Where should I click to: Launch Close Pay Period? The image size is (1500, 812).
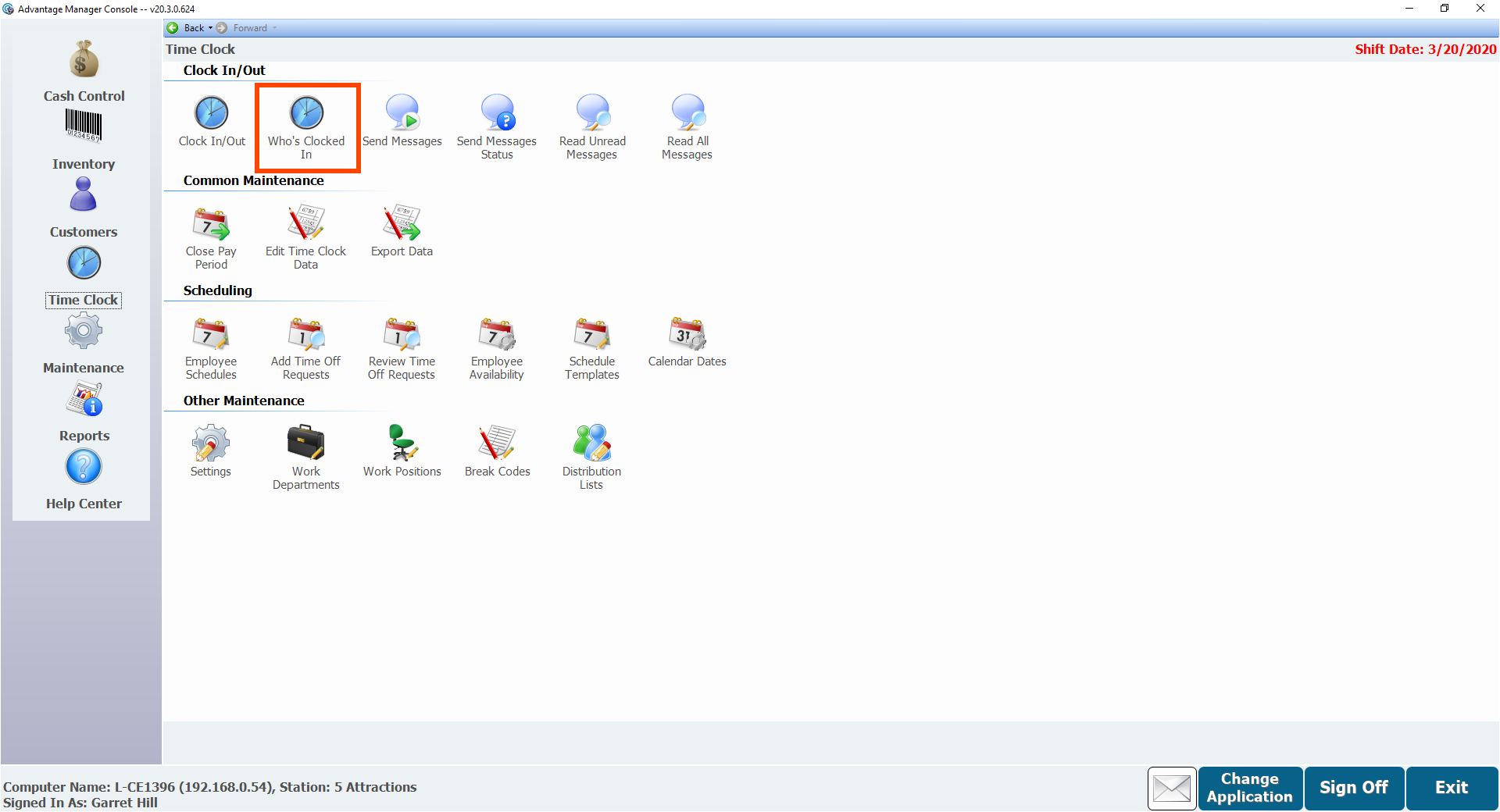click(x=211, y=224)
